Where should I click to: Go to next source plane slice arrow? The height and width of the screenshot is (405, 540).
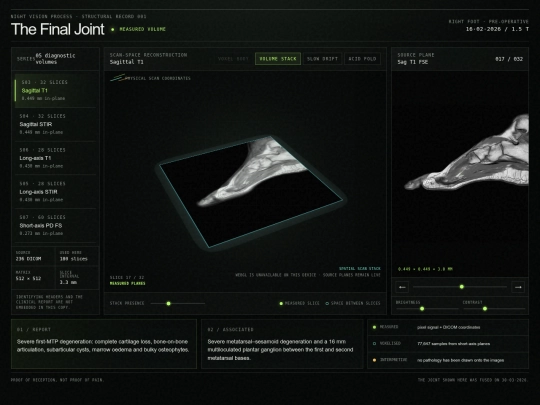tap(518, 287)
